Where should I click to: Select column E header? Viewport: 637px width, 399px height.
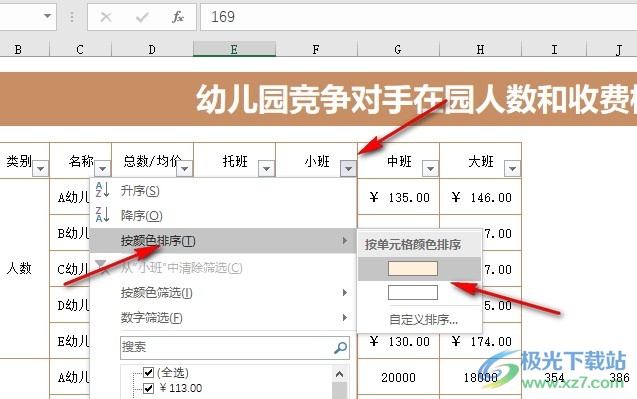[234, 50]
